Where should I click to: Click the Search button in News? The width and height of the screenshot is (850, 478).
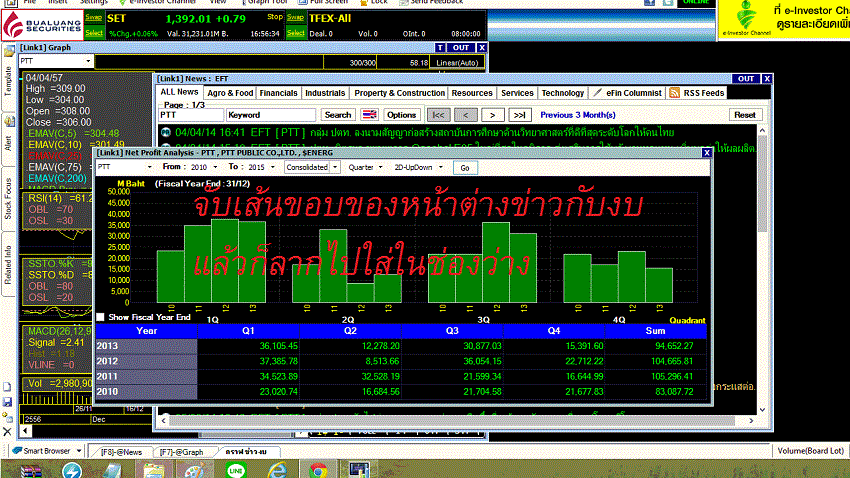tap(338, 115)
